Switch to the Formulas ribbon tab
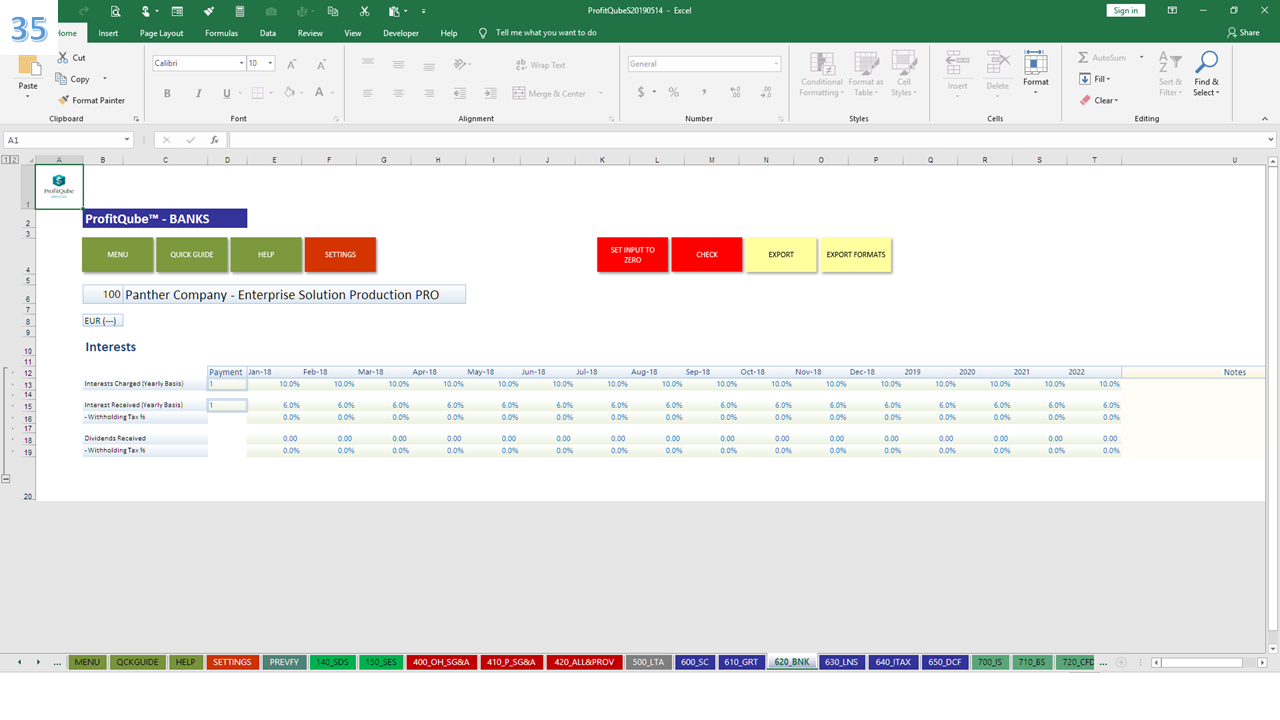 point(221,33)
